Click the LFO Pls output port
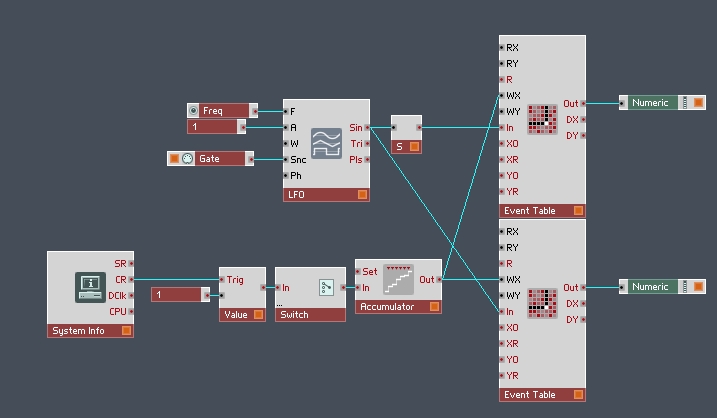717x418 pixels. click(x=367, y=160)
